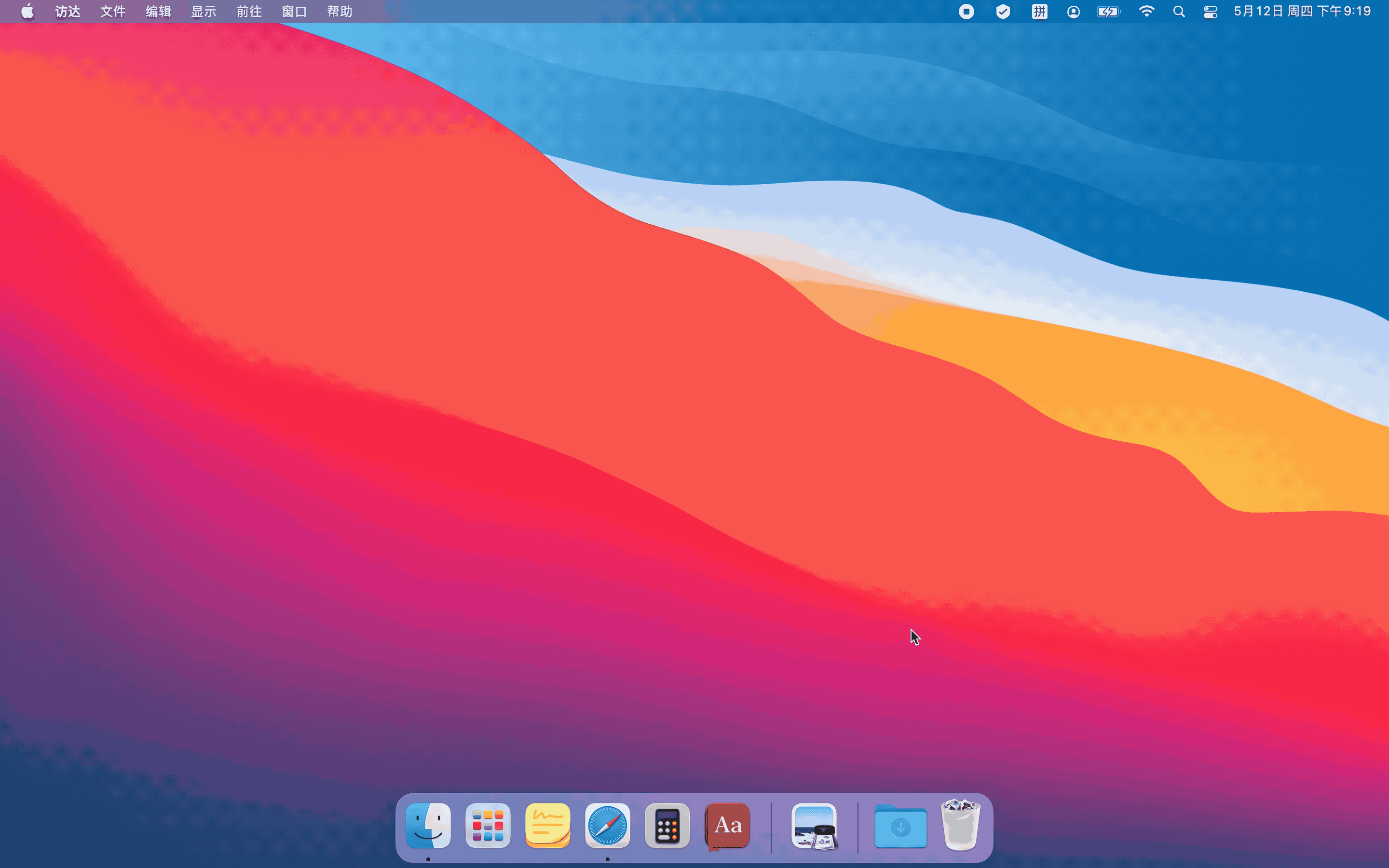Open Finder from the Dock
Screen dimensions: 1389x868
[428, 826]
